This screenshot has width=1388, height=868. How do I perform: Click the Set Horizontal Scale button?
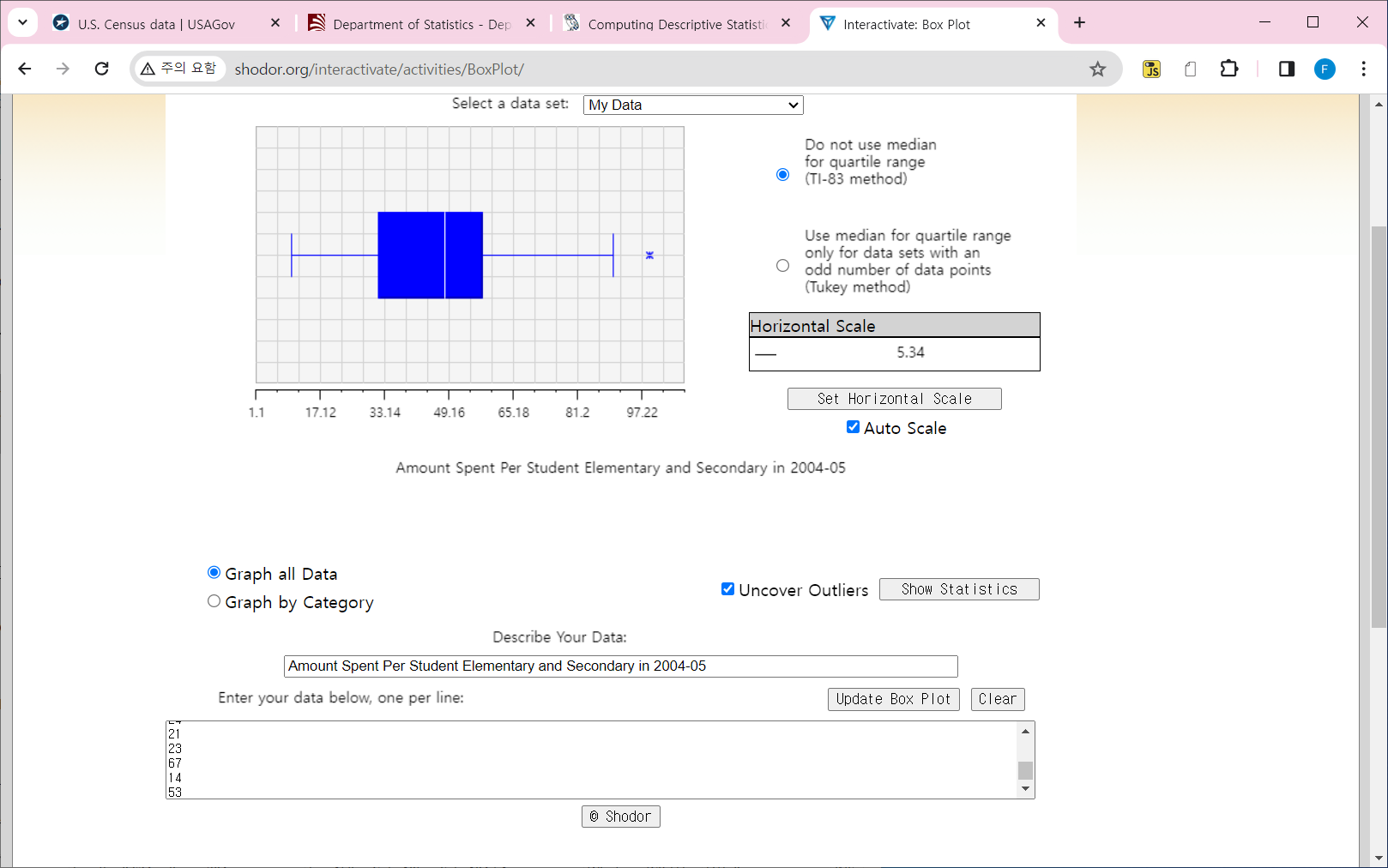pos(894,399)
